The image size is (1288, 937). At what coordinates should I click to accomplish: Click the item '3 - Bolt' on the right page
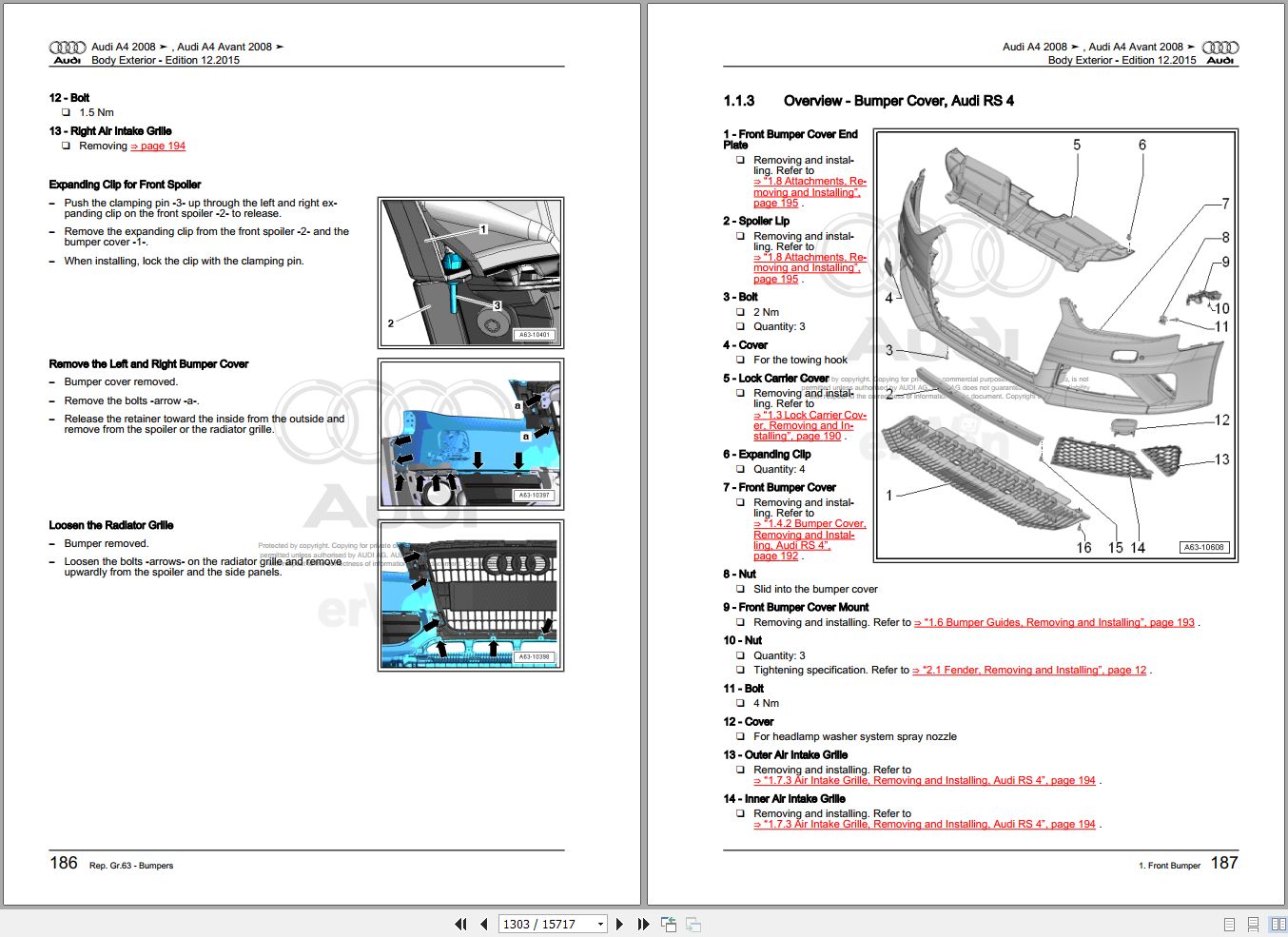tap(740, 297)
